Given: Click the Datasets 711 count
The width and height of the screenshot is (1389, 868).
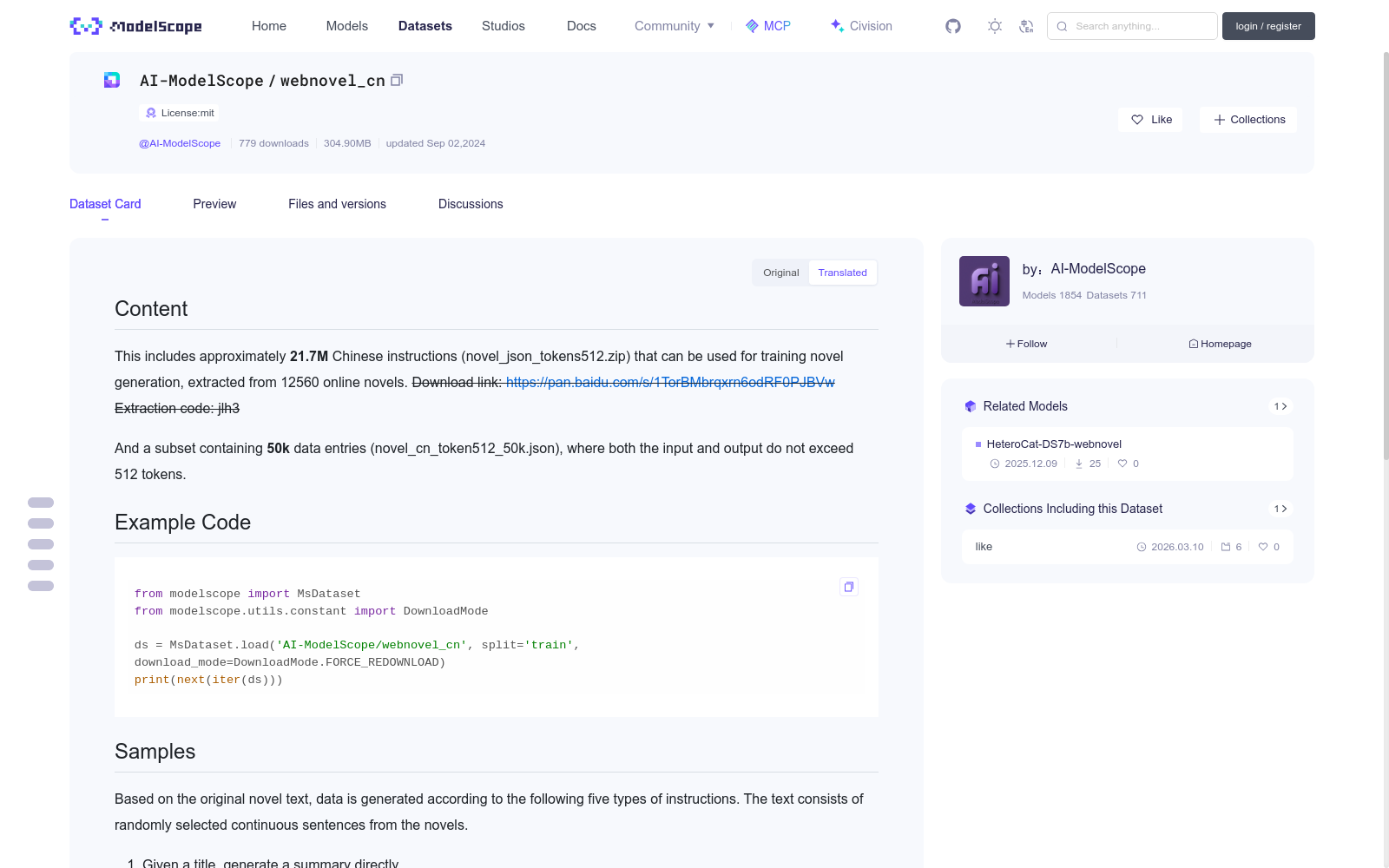Looking at the screenshot, I should coord(1116,295).
